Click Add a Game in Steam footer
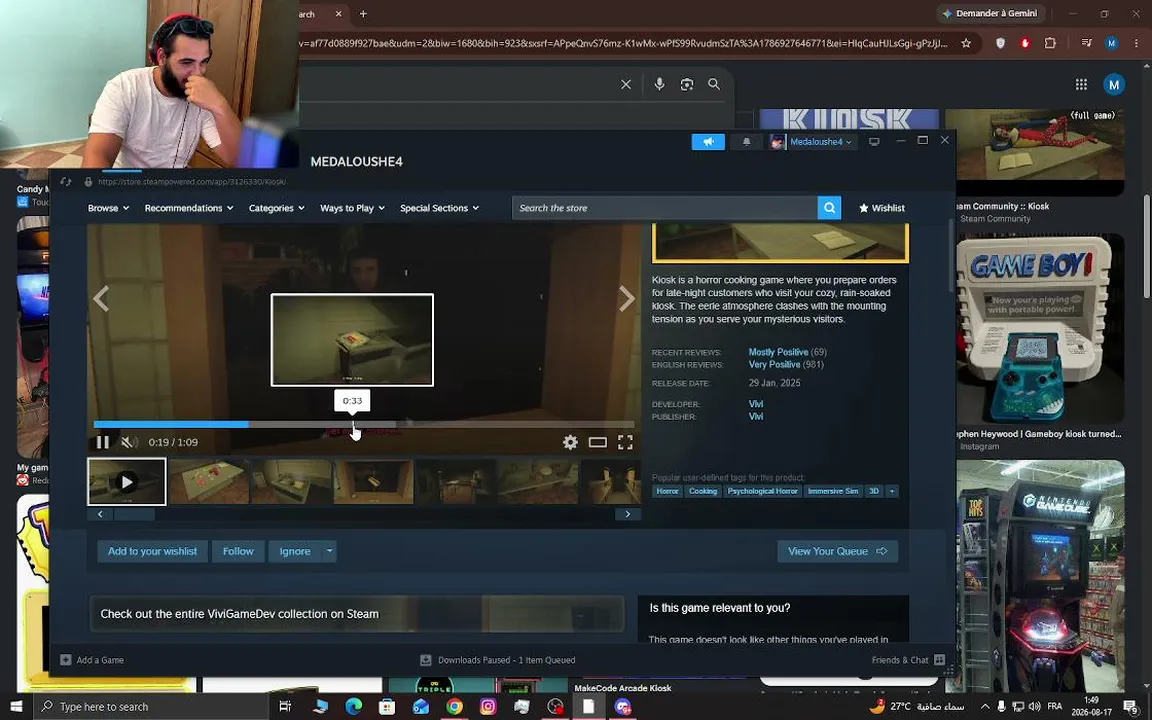Image resolution: width=1152 pixels, height=720 pixels. 92,660
